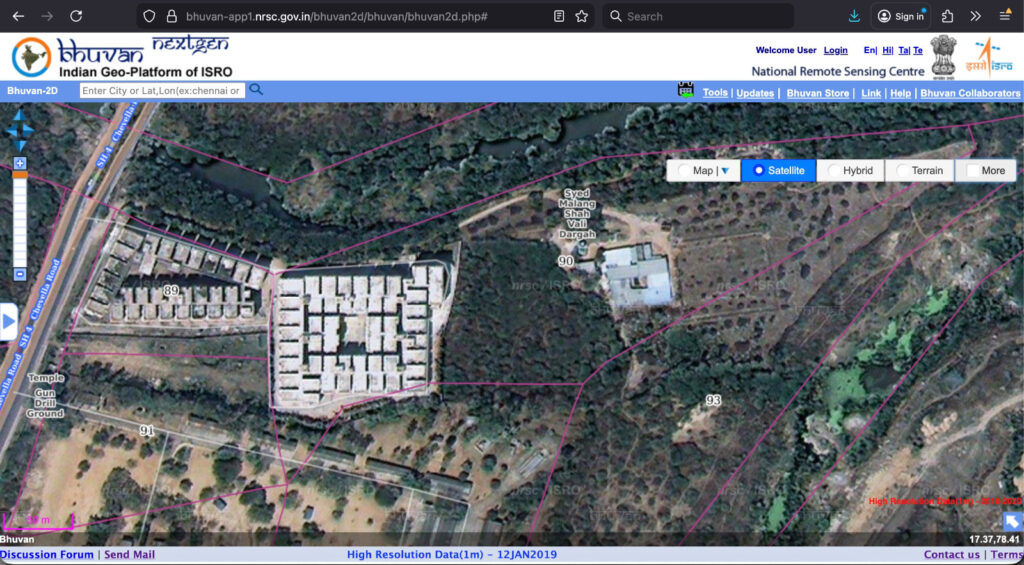Click the Send Mail link

click(129, 555)
